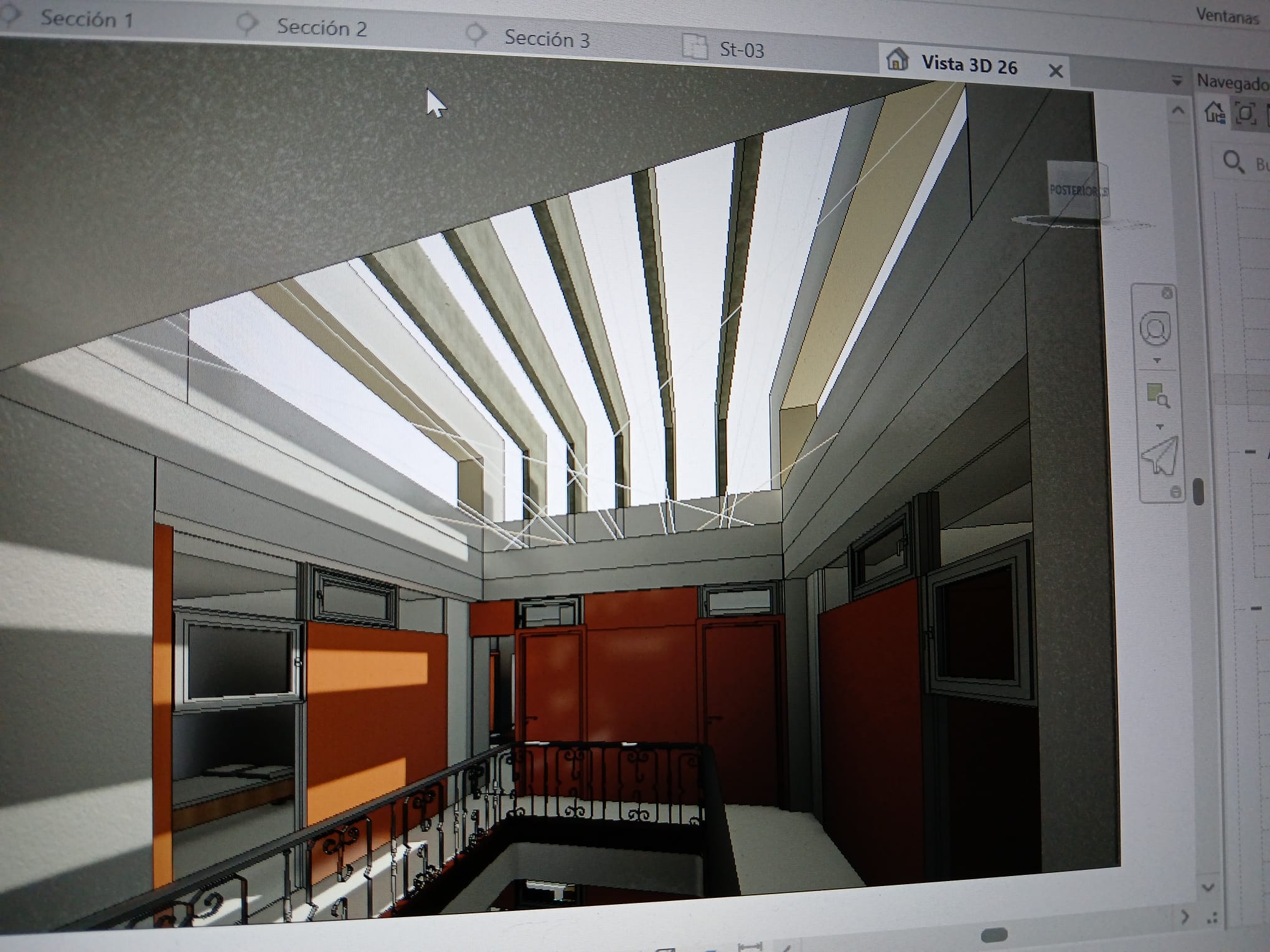Screen dimensions: 1270x952
Task: Click the vertical scrollbar thumb of the view
Action: [x=1198, y=492]
